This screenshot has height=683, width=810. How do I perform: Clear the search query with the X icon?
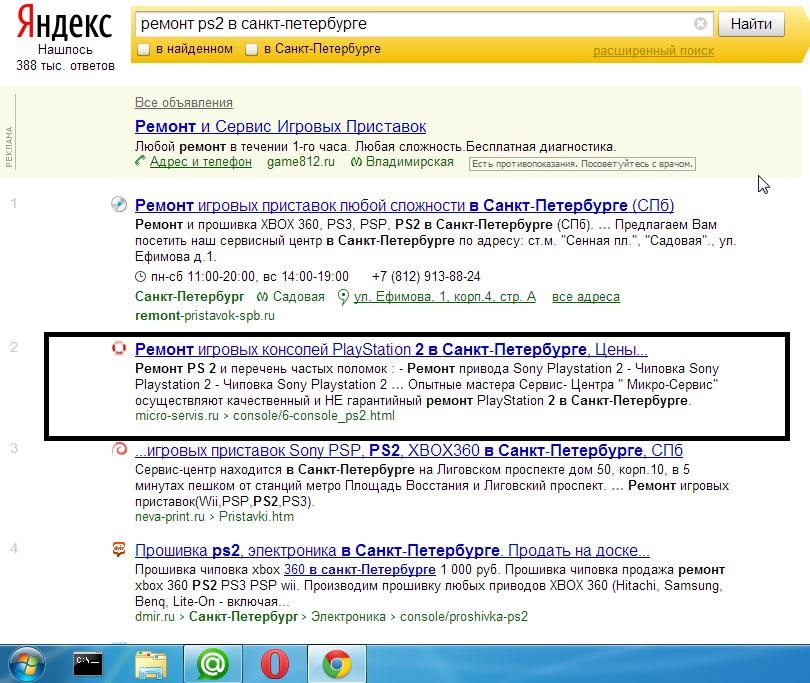(700, 23)
